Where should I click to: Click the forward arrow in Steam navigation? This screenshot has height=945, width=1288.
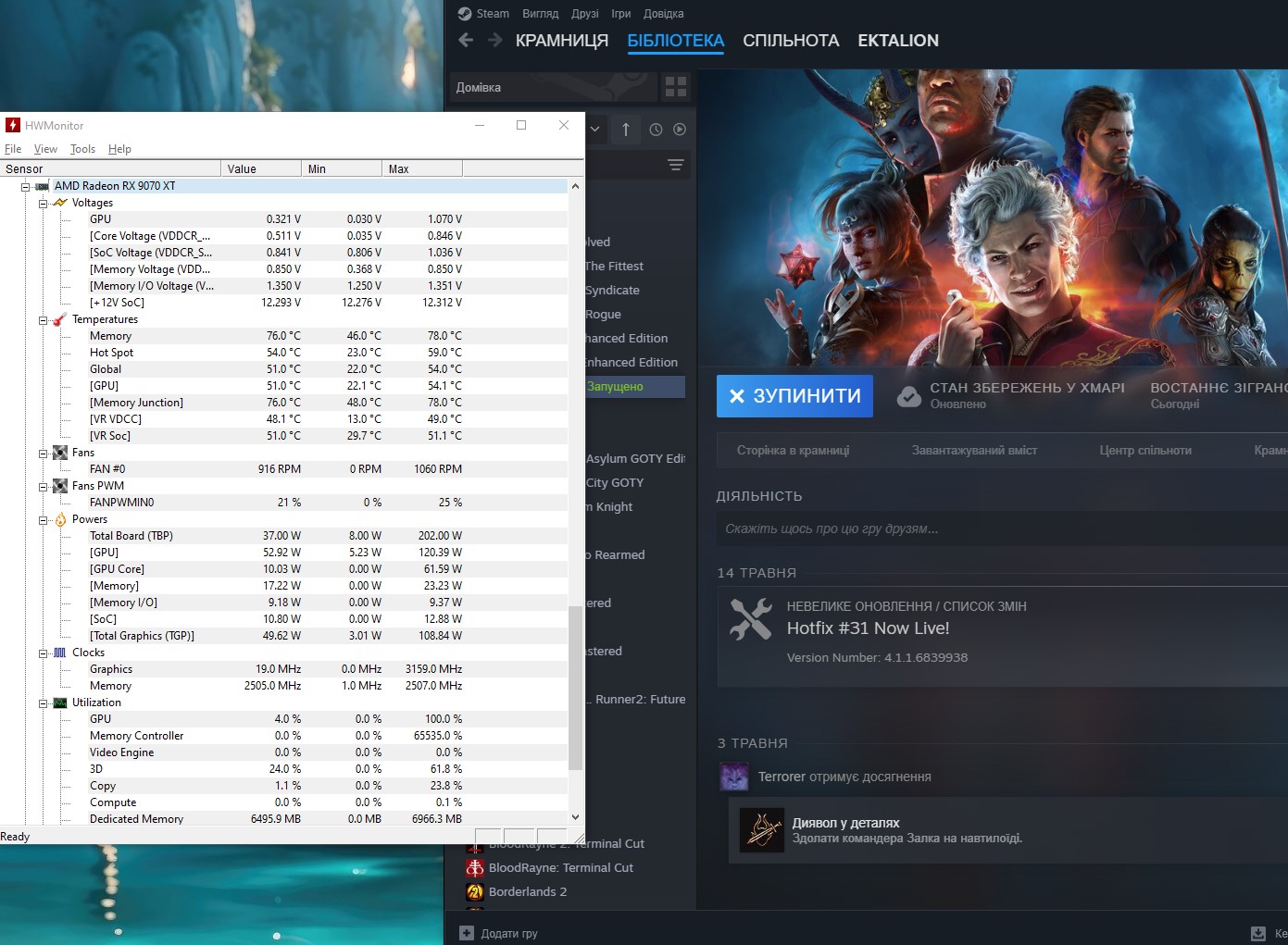click(495, 40)
